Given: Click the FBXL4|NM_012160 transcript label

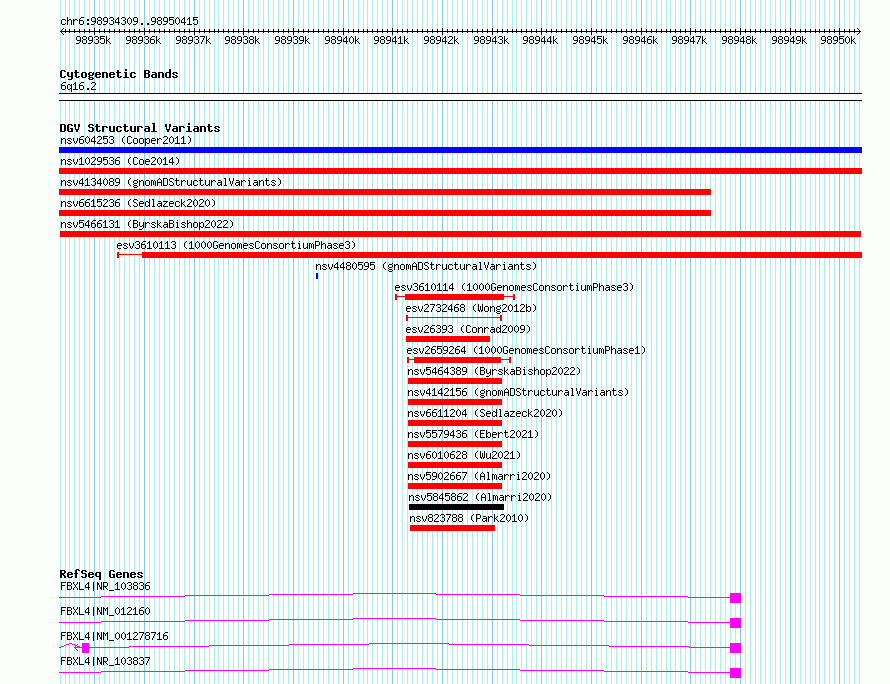Looking at the screenshot, I should pyautogui.click(x=105, y=611).
